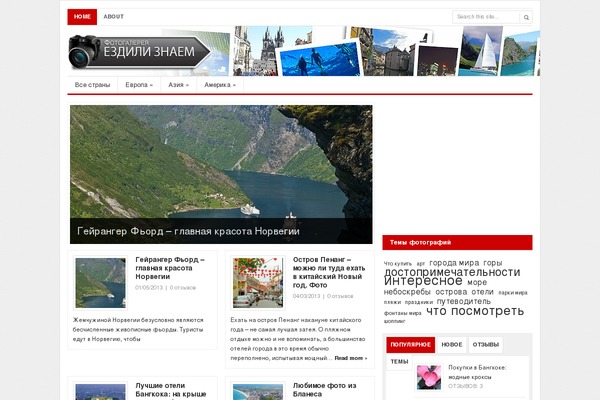The image size is (600, 400).
Task: Expand the 'Азия' dropdown menu
Action: coord(178,85)
